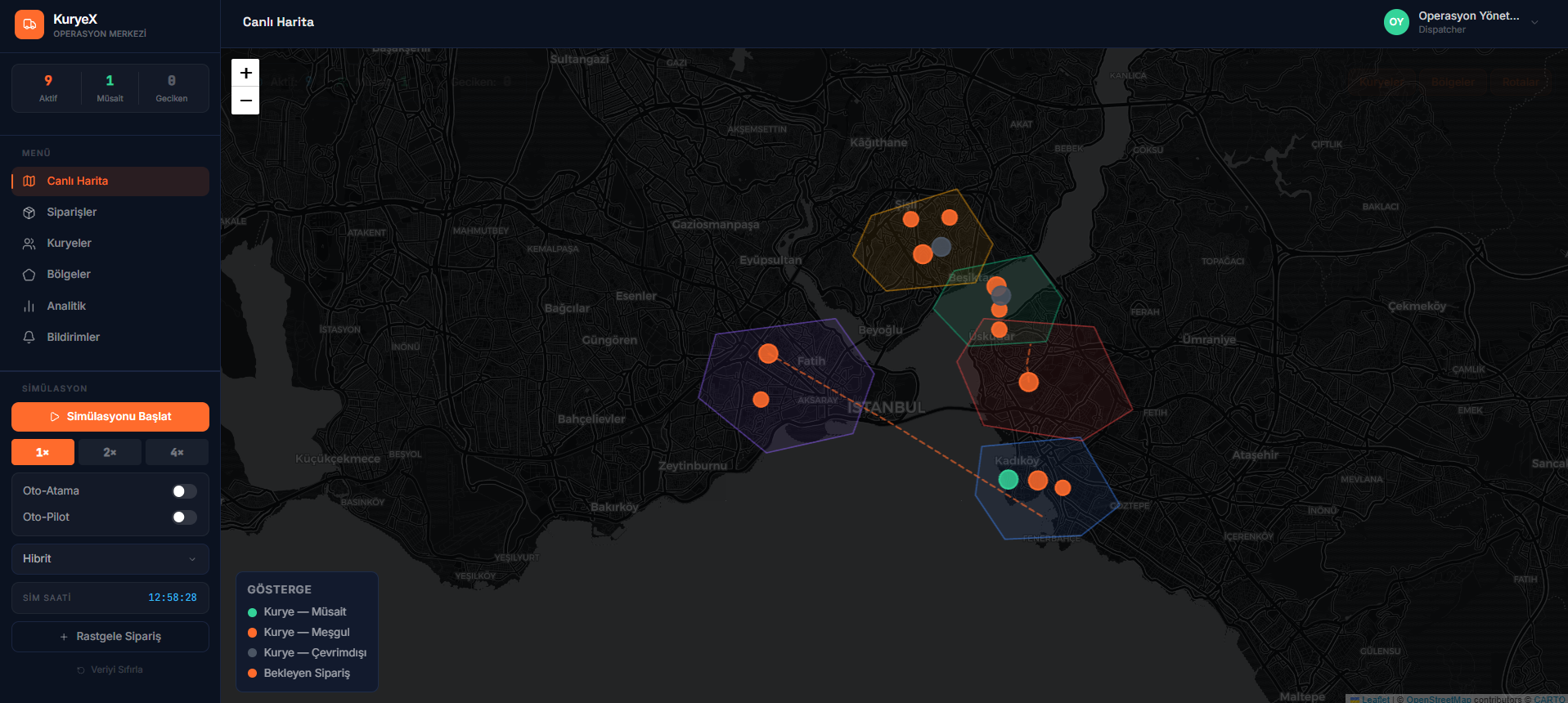
Task: Zoom in on the map with plus
Action: pyautogui.click(x=245, y=73)
